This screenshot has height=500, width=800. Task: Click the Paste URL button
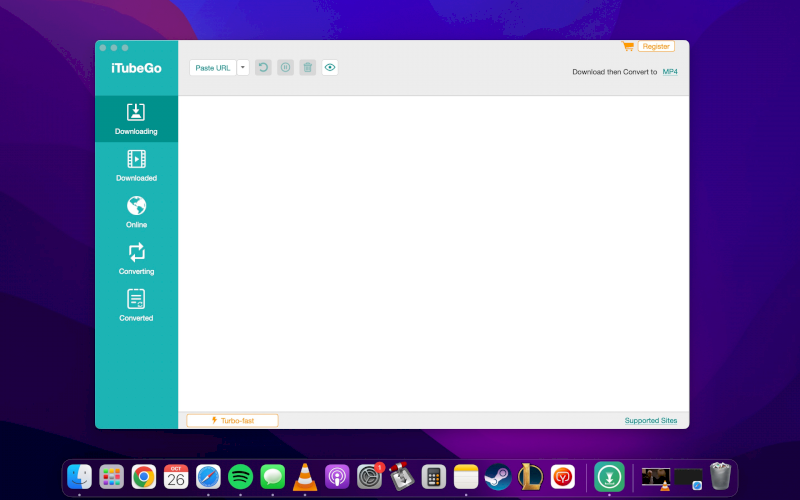pyautogui.click(x=213, y=68)
